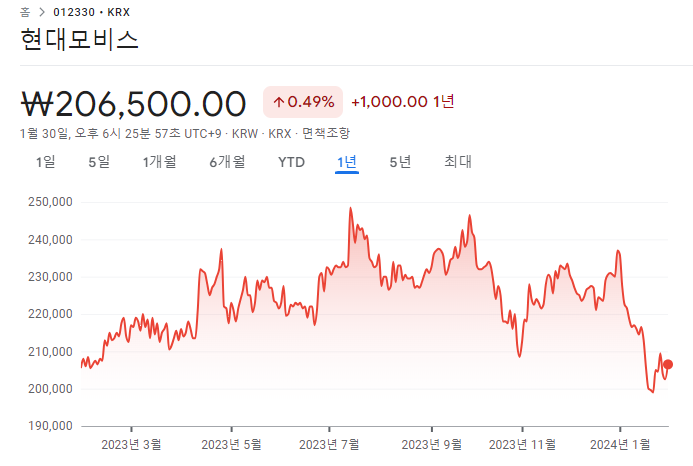The width and height of the screenshot is (693, 466).
Task: Click the 200,000 y-axis label
Action: click(50, 389)
